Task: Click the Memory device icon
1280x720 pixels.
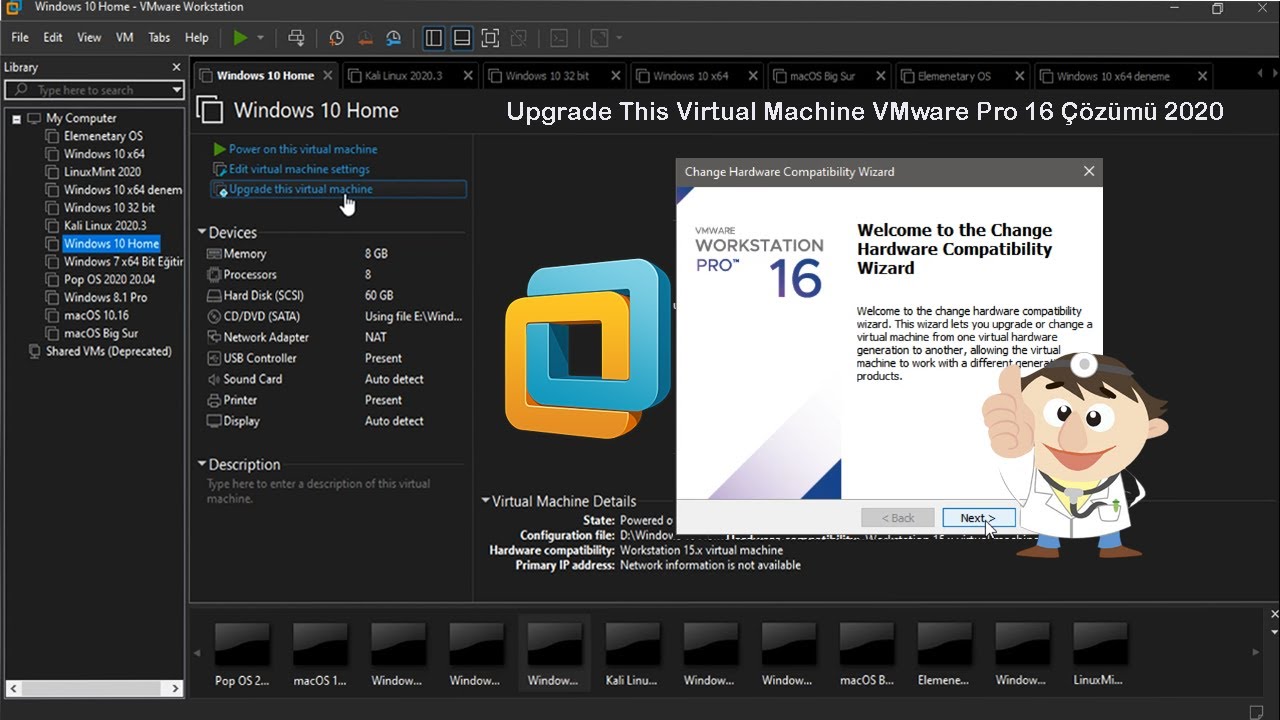Action: (213, 254)
